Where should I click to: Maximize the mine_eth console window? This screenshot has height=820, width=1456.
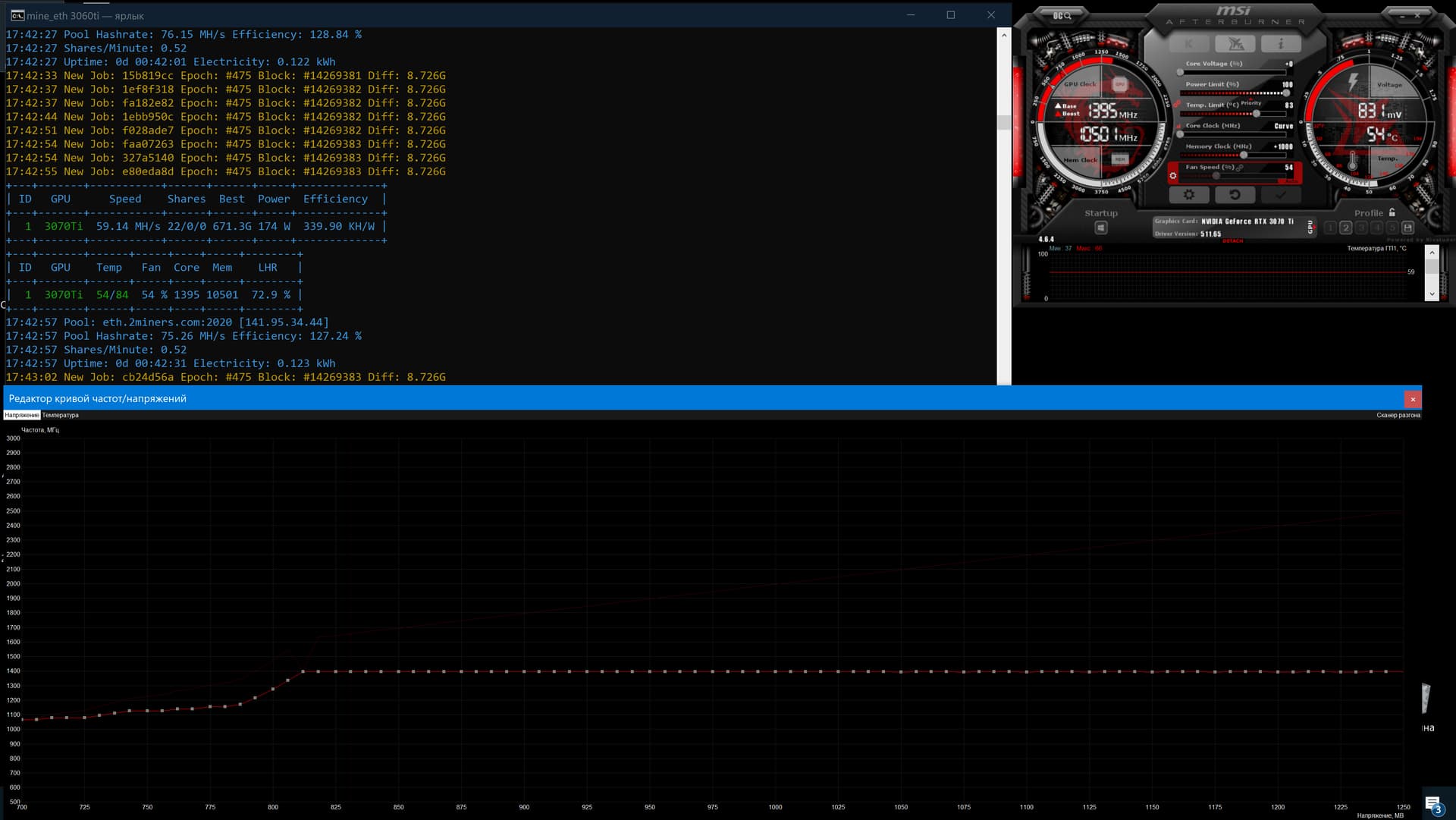coord(951,15)
